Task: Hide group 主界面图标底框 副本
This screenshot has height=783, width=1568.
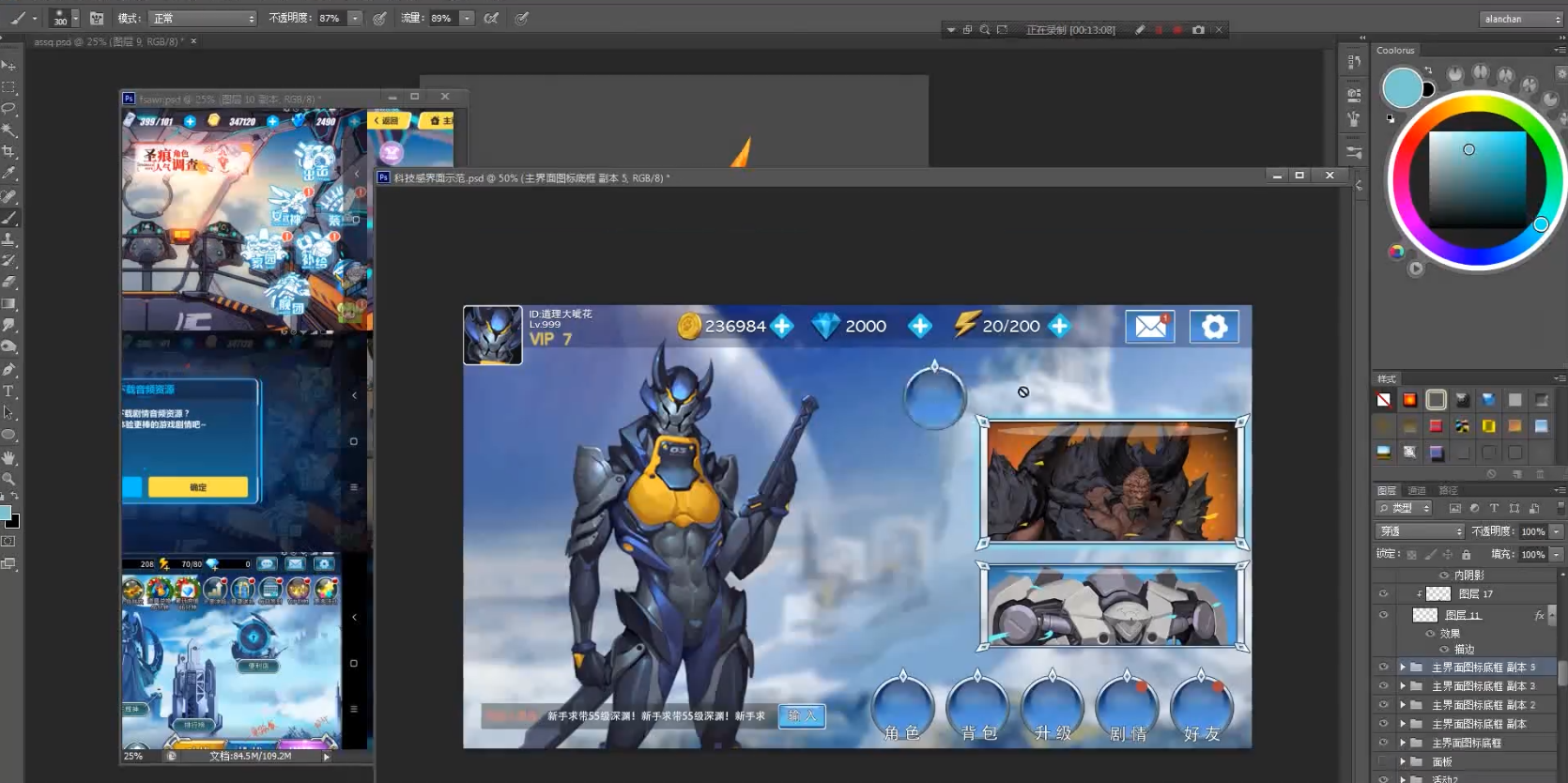Action: tap(1383, 724)
